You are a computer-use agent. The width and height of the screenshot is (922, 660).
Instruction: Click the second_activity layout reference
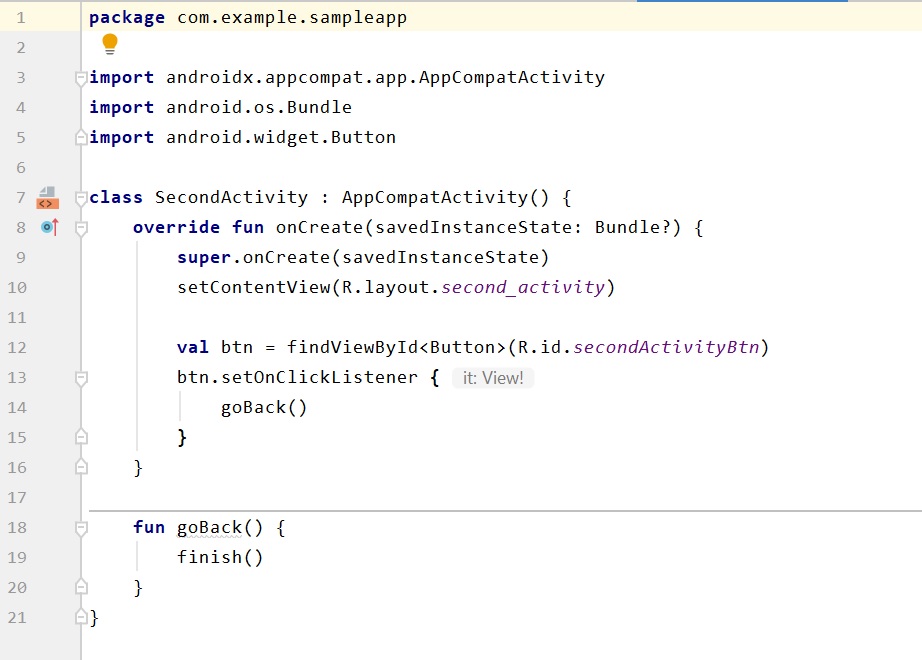click(x=523, y=288)
